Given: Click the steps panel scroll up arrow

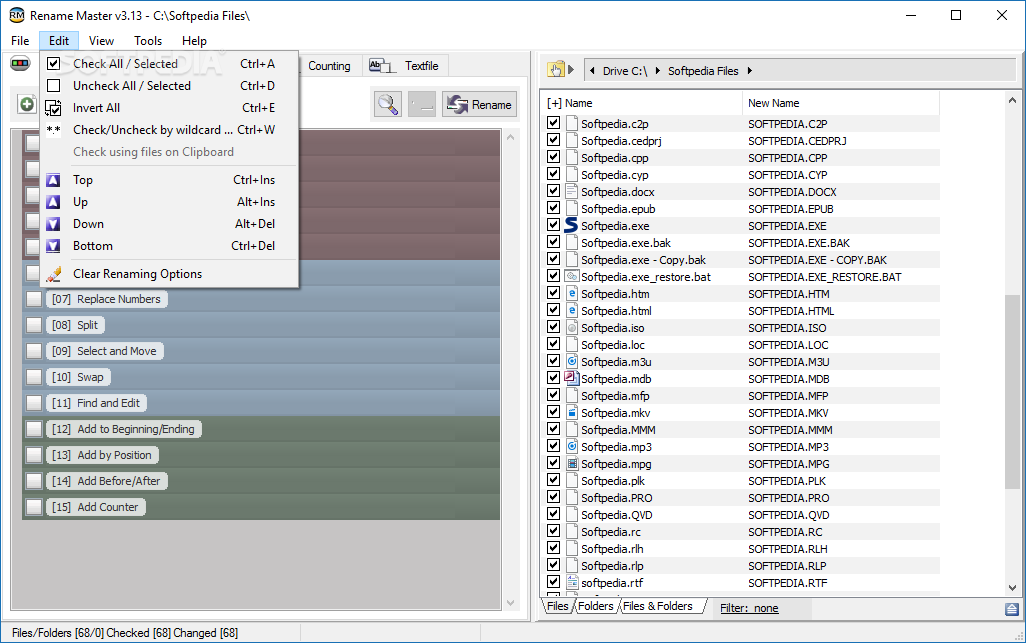Looking at the screenshot, I should [x=510, y=137].
